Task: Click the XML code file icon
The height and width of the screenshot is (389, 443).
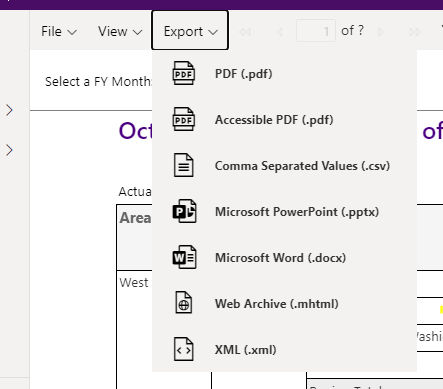Action: 184,349
